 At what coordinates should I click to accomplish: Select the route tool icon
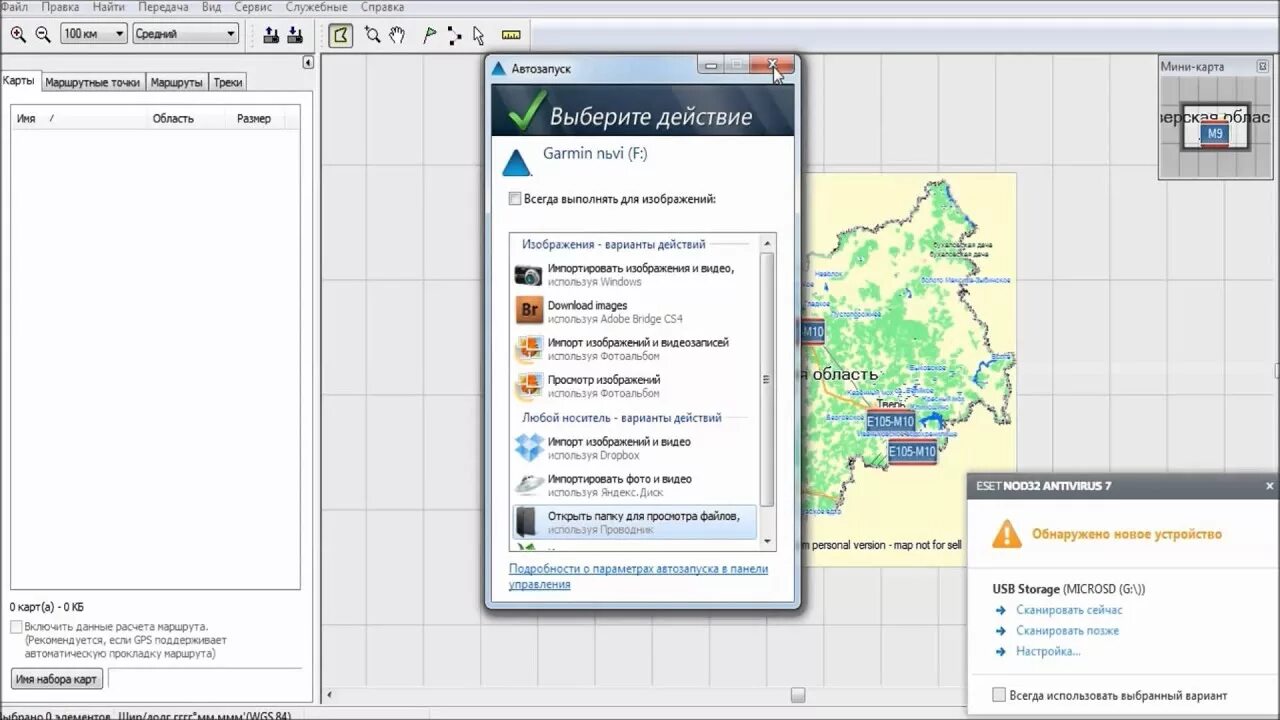click(455, 35)
